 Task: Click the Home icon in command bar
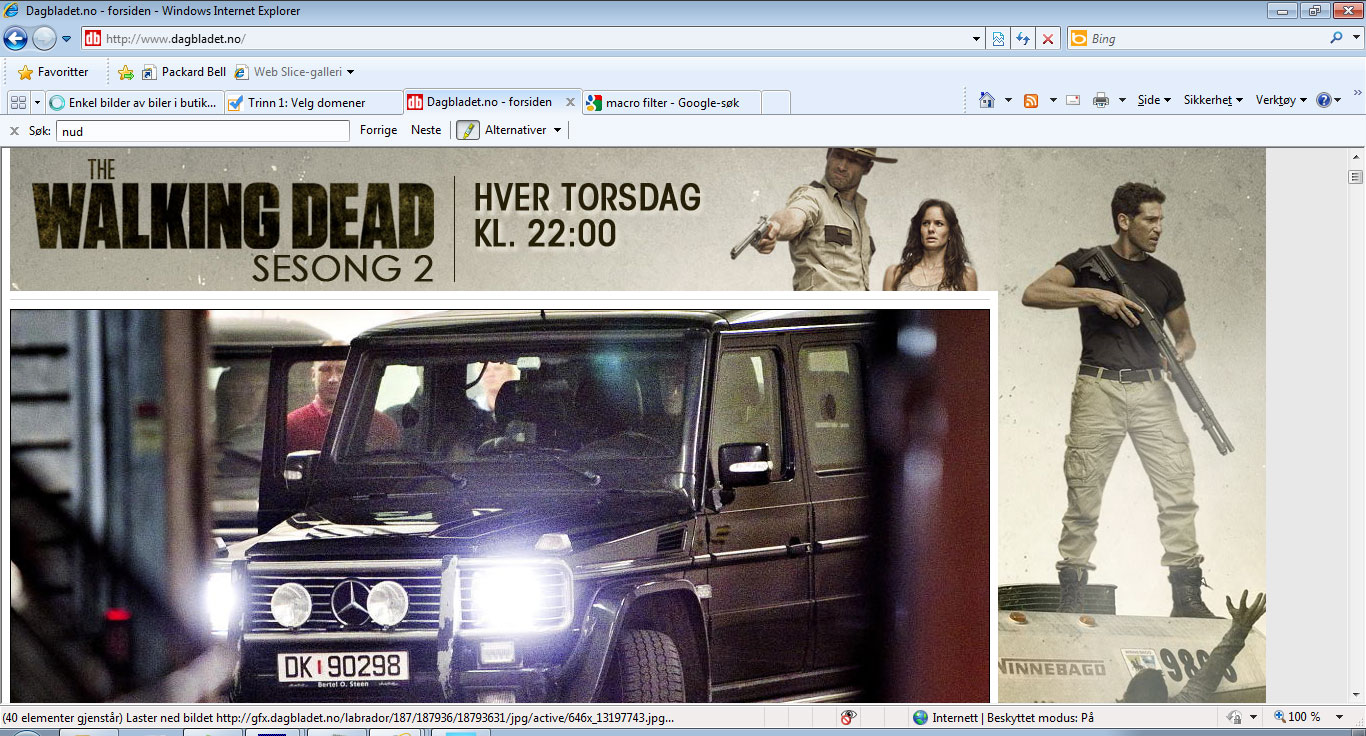[987, 100]
